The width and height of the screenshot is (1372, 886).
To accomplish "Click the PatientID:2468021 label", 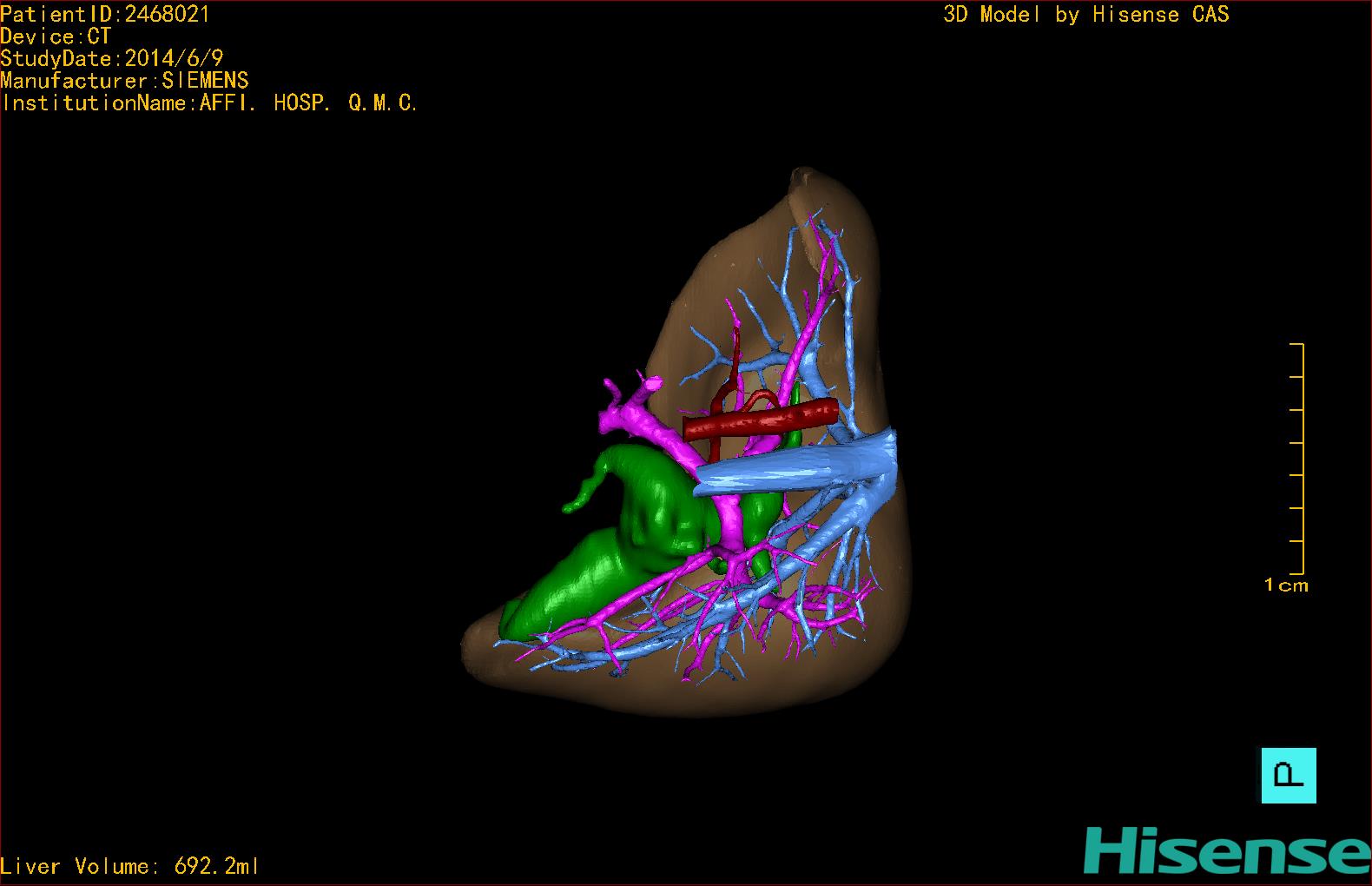I will (105, 14).
